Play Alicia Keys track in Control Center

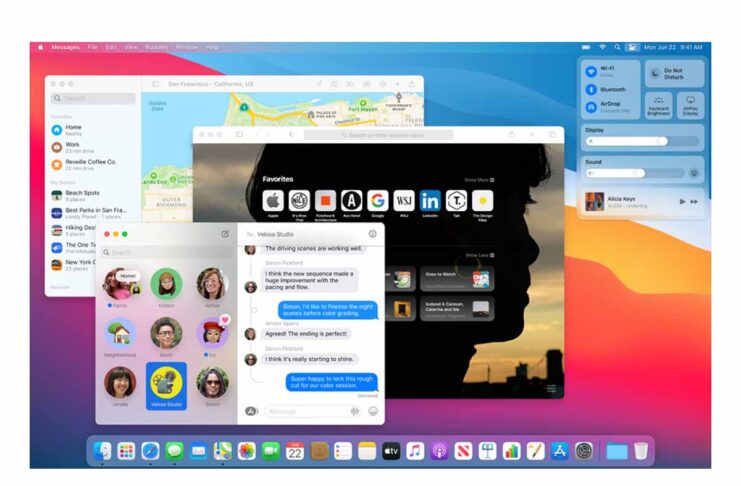coord(682,201)
